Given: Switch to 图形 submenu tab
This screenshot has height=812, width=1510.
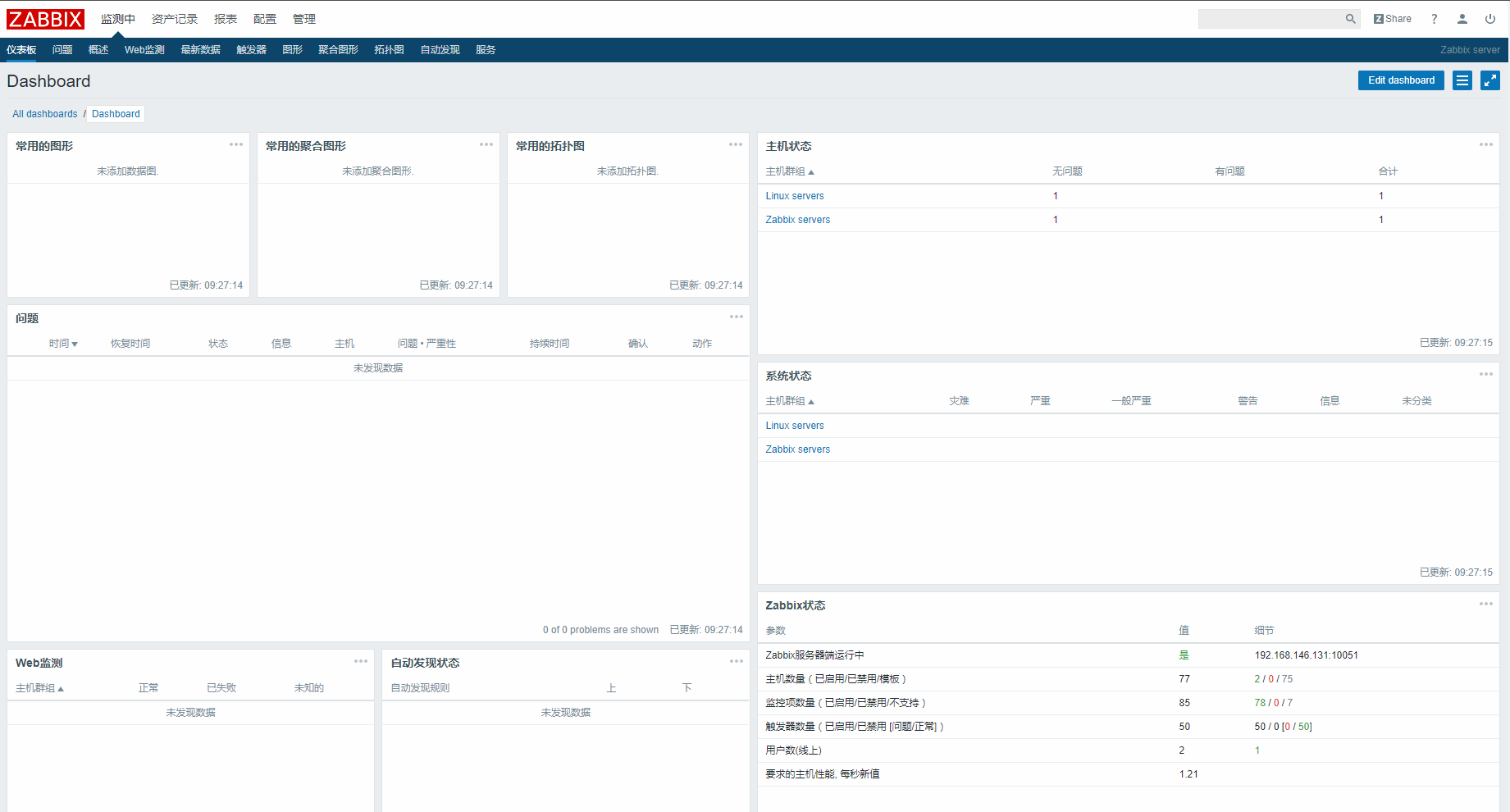Looking at the screenshot, I should pyautogui.click(x=292, y=50).
